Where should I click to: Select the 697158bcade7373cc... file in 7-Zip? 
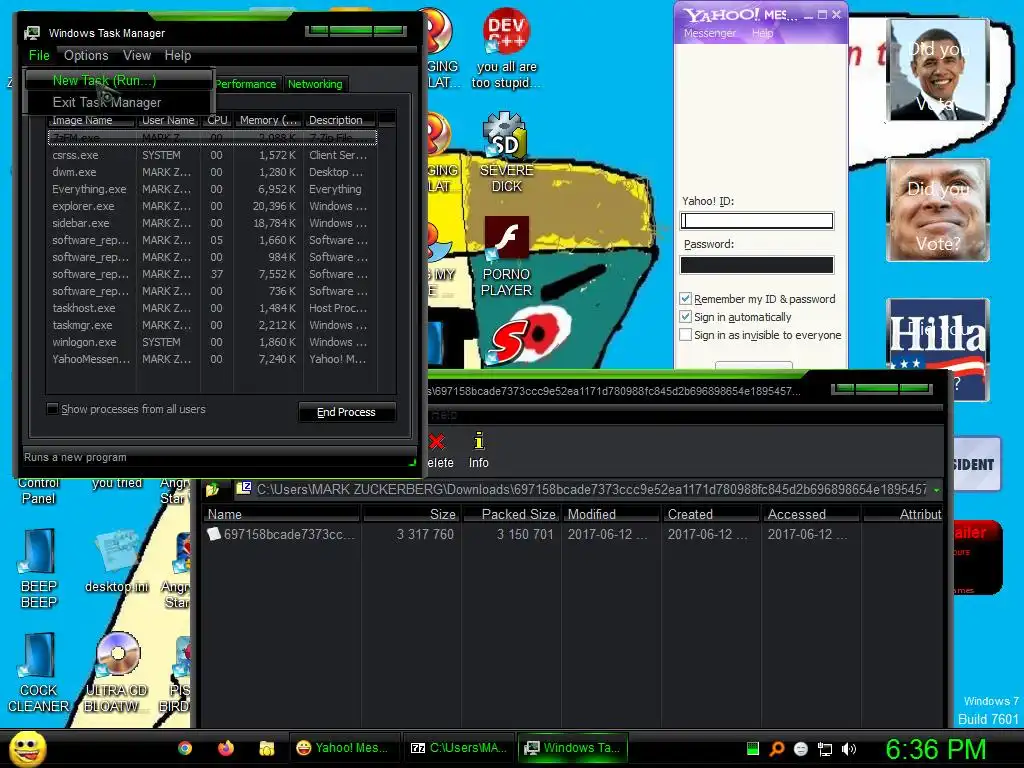click(283, 534)
